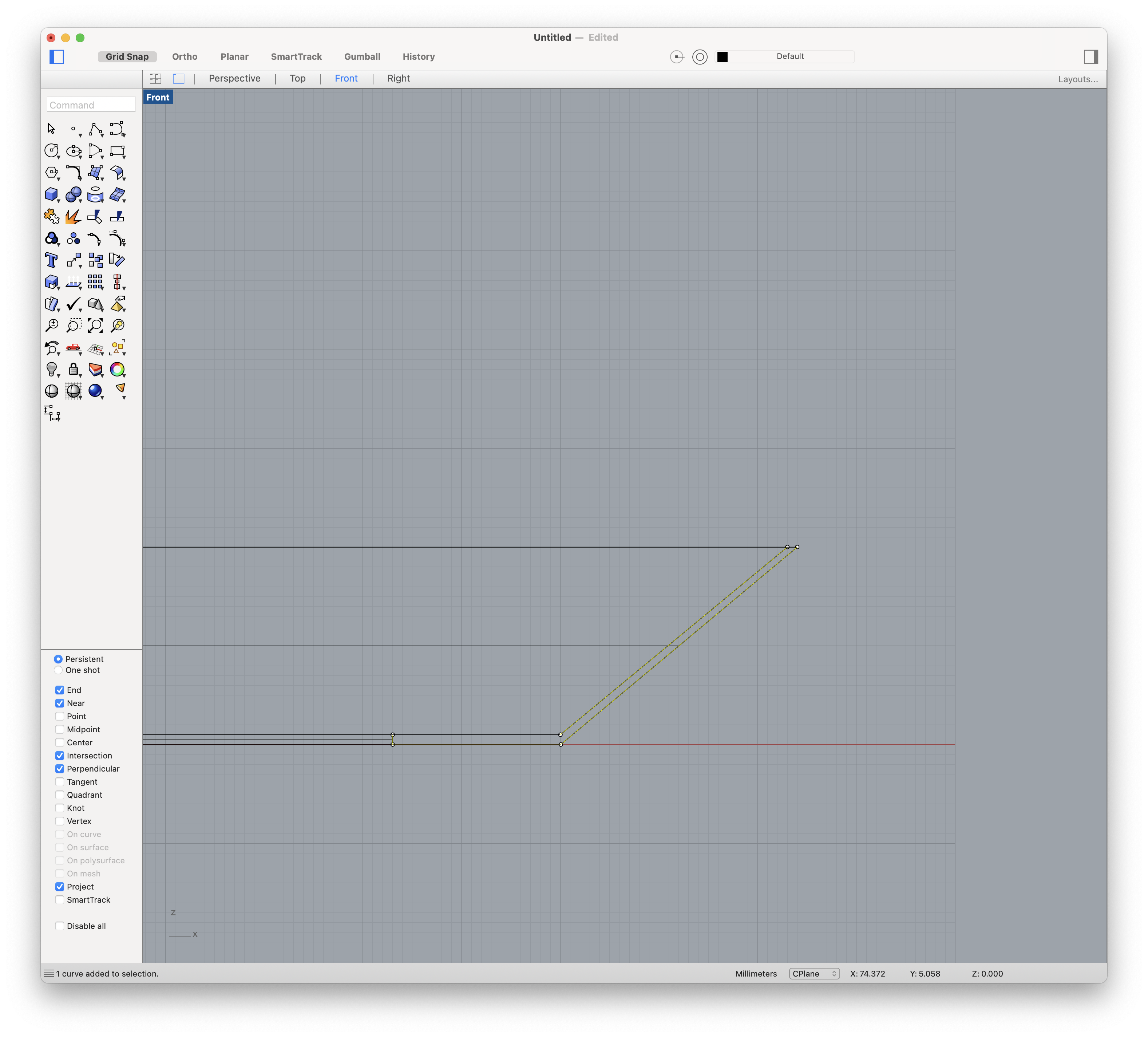The width and height of the screenshot is (1148, 1037).
Task: Open the CPlane coordinate dropdown
Action: coord(814,974)
